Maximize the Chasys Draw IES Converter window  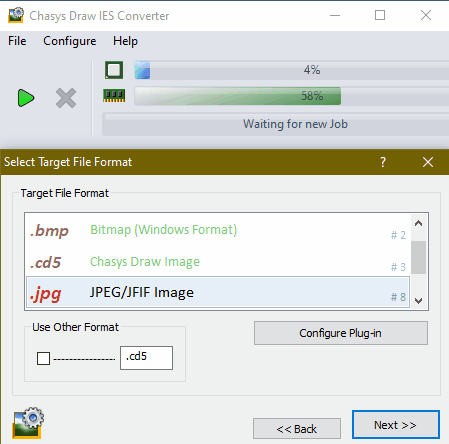(x=380, y=15)
